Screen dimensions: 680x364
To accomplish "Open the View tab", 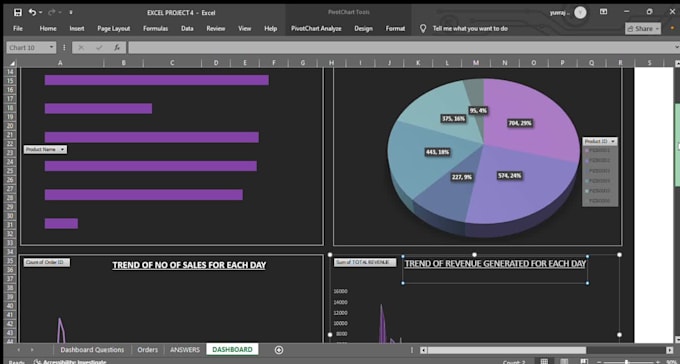I will pyautogui.click(x=245, y=29).
